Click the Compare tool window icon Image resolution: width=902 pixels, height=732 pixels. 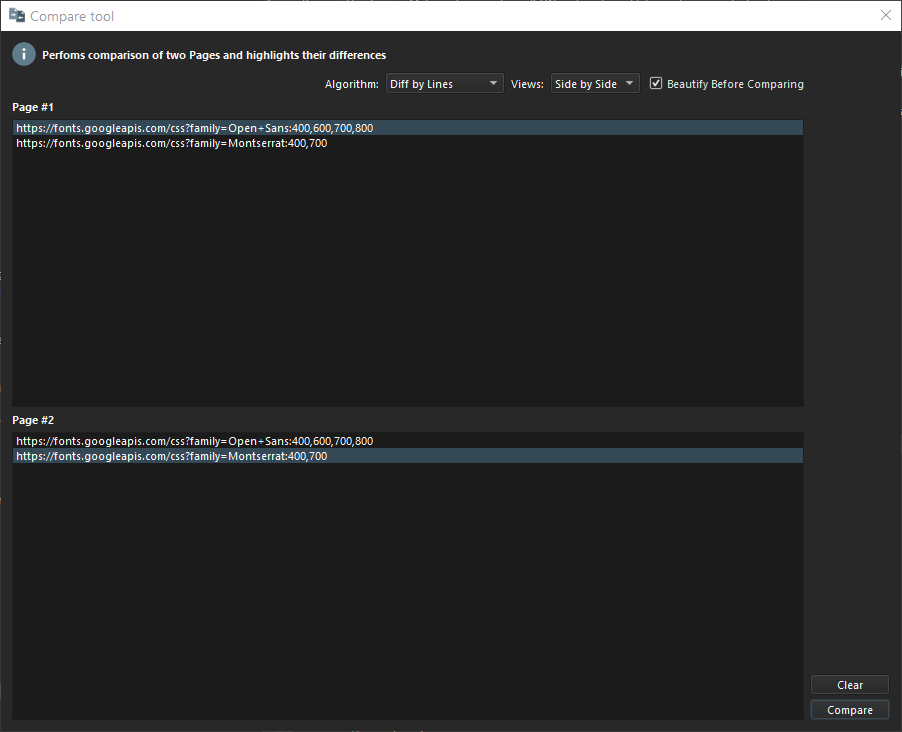coord(16,16)
